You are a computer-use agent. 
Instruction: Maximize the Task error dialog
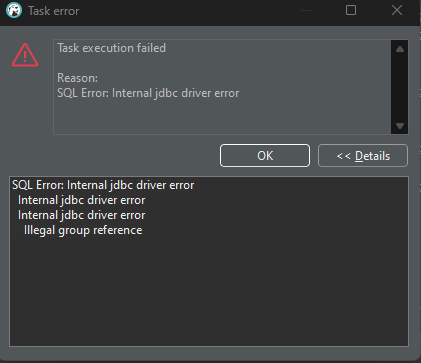coord(351,10)
